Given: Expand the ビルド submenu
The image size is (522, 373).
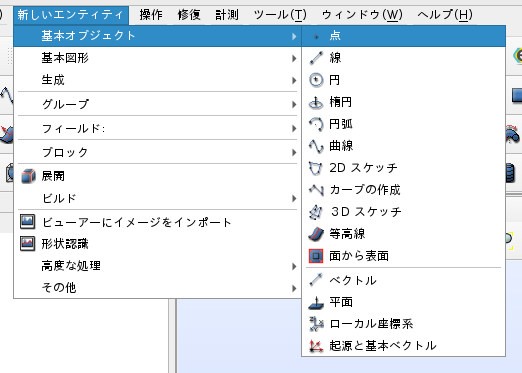Looking at the screenshot, I should click(158, 199).
